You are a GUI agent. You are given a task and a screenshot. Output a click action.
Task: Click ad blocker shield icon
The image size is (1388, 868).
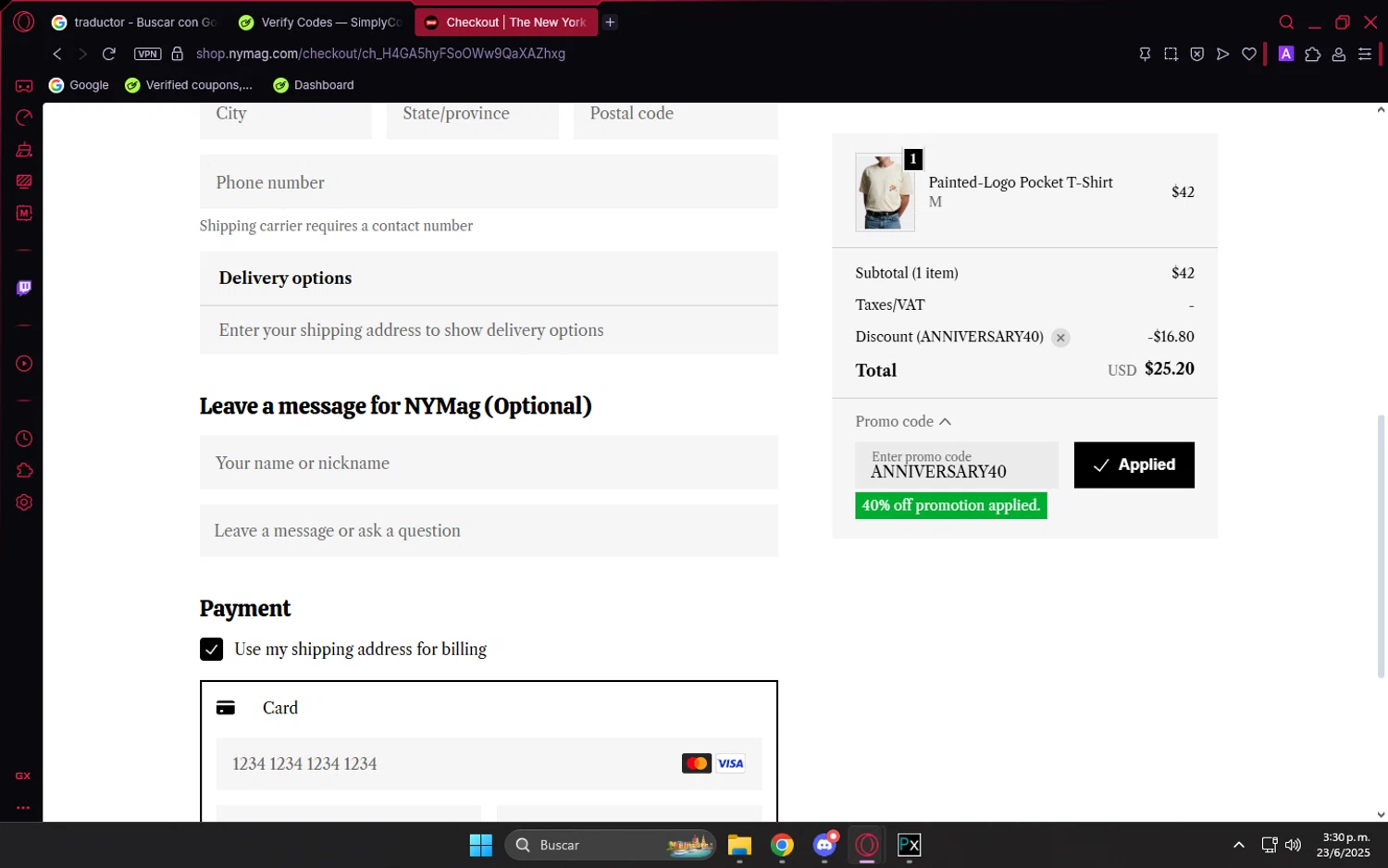(1196, 54)
